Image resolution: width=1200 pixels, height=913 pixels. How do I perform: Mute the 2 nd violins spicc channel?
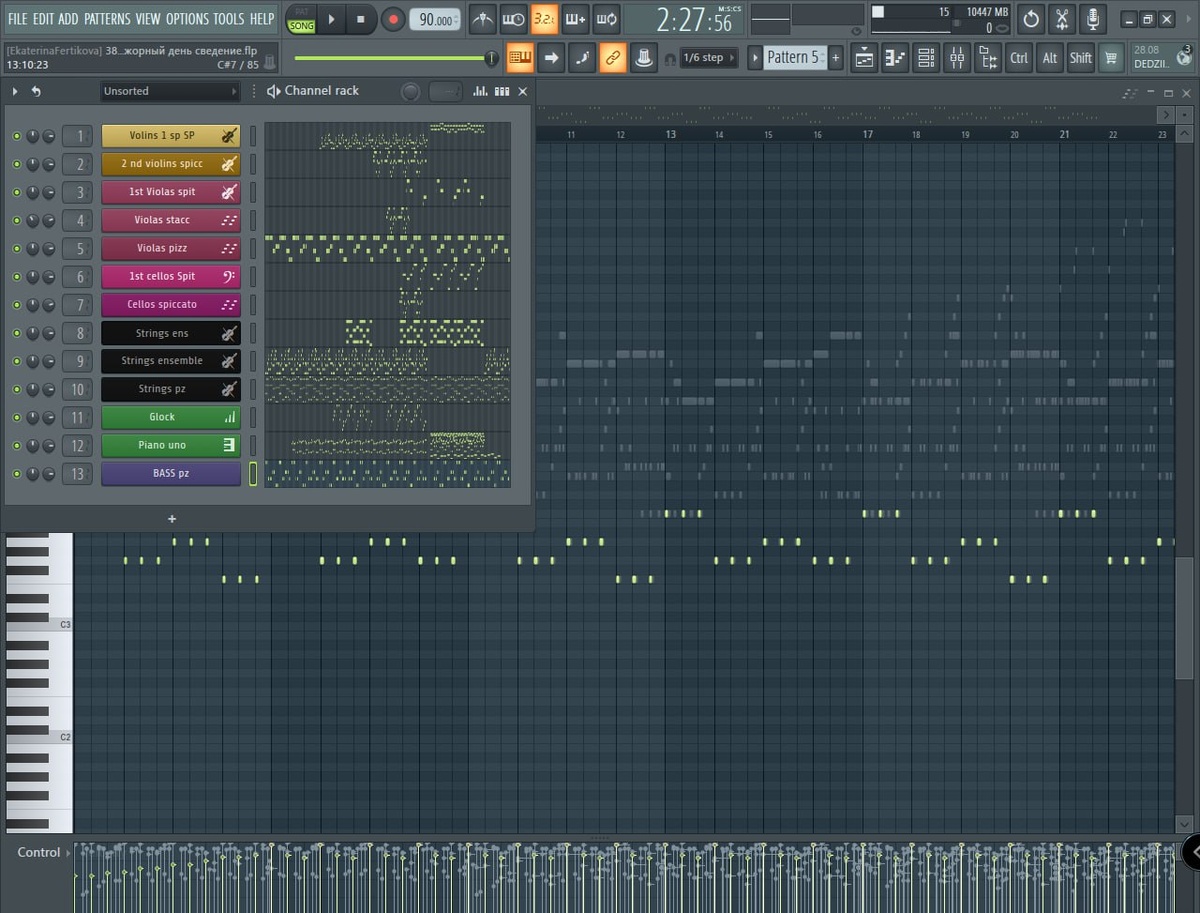(x=16, y=164)
